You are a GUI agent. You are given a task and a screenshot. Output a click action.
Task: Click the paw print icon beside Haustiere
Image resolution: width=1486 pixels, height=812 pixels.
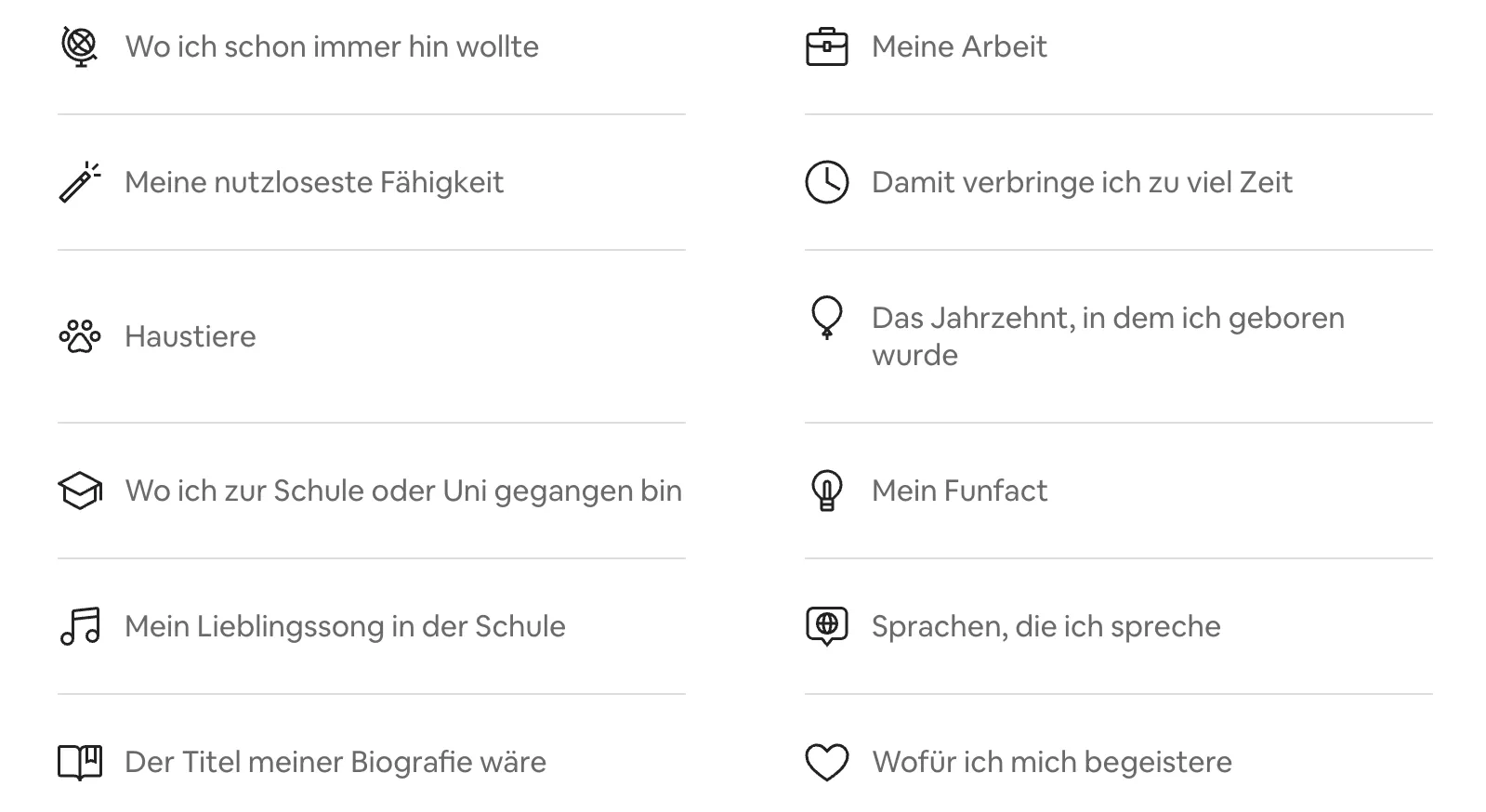pos(79,336)
